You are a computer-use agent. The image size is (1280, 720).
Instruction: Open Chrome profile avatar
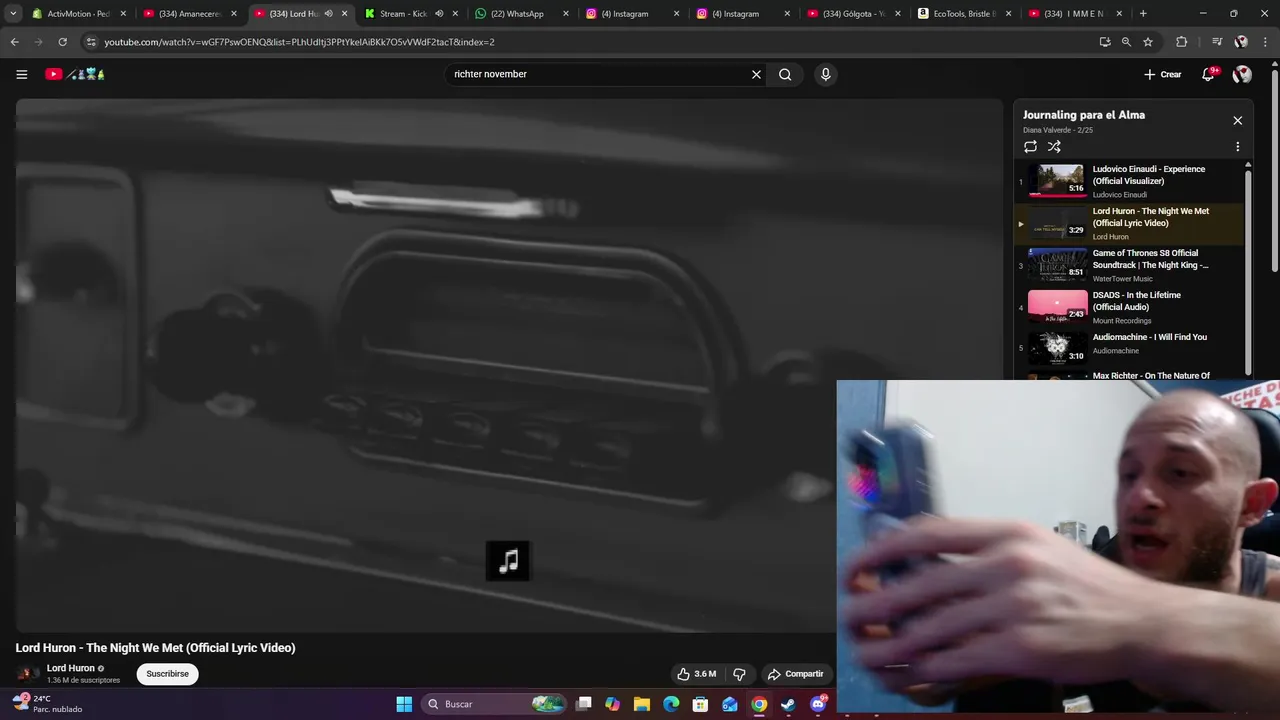click(1241, 42)
